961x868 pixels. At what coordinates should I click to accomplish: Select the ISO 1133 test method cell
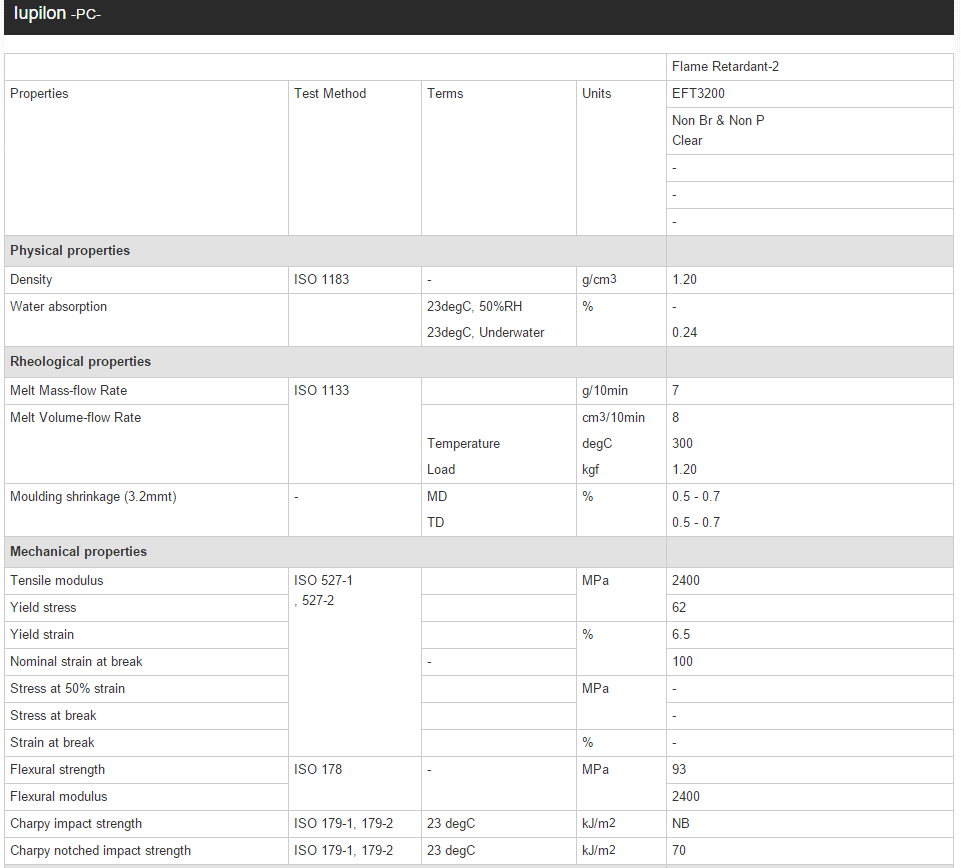tap(321, 391)
